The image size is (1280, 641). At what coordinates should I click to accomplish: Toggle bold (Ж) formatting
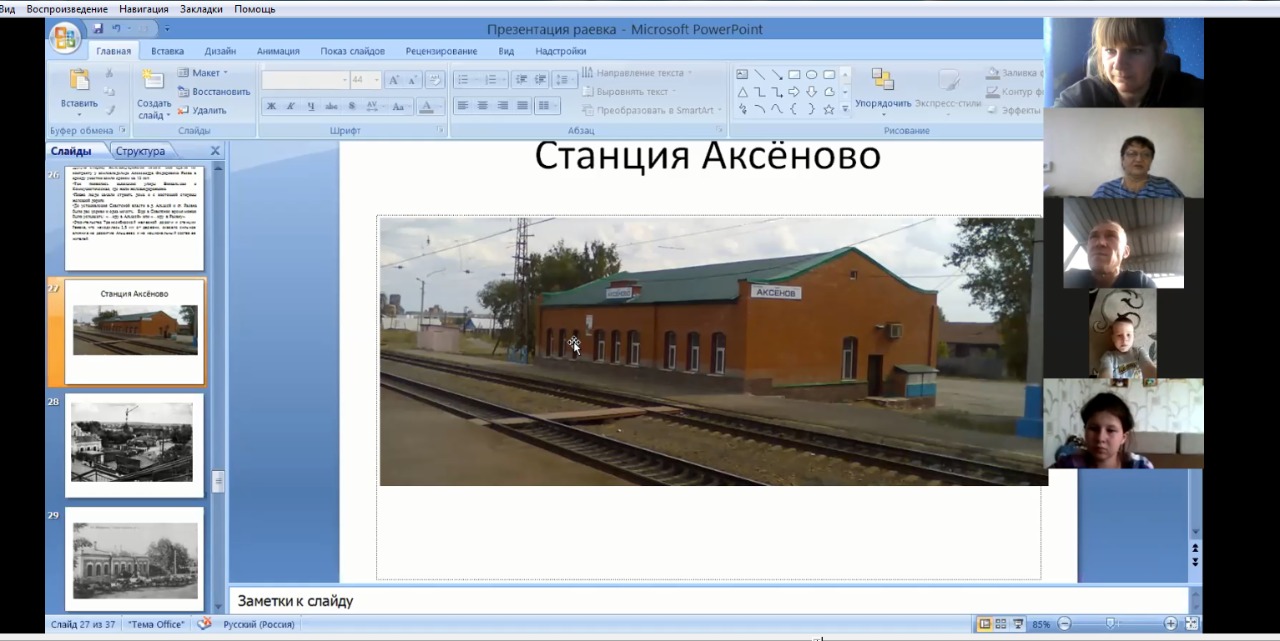pos(271,106)
